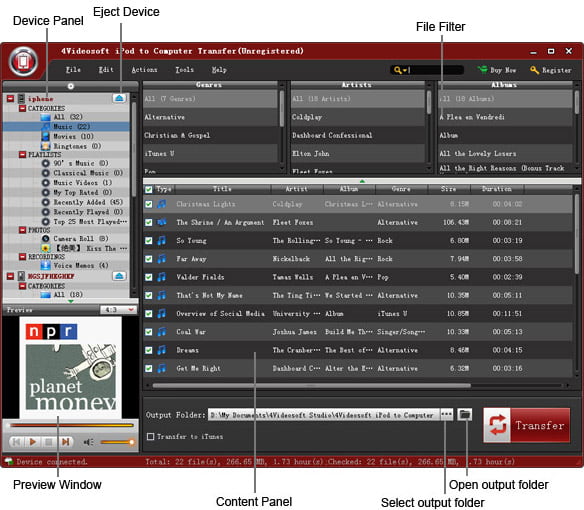
Task: Uncheck Get Me Right track
Action: (149, 368)
